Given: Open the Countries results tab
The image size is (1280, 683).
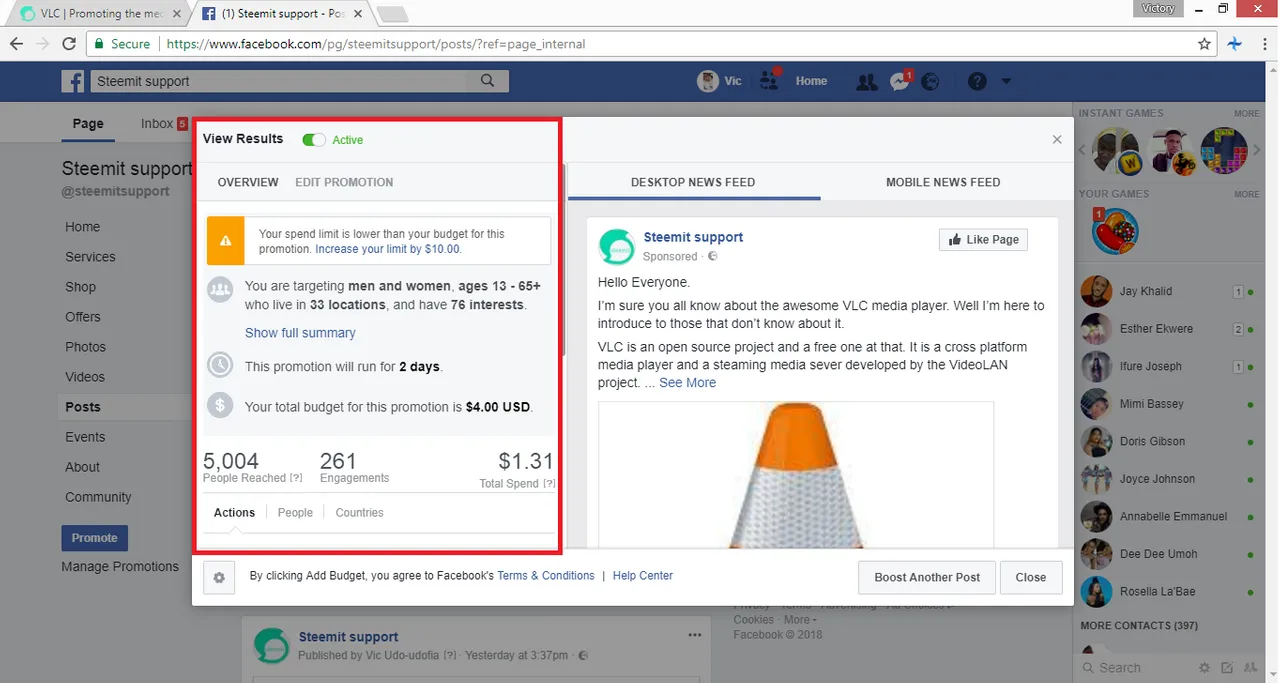Looking at the screenshot, I should [359, 512].
